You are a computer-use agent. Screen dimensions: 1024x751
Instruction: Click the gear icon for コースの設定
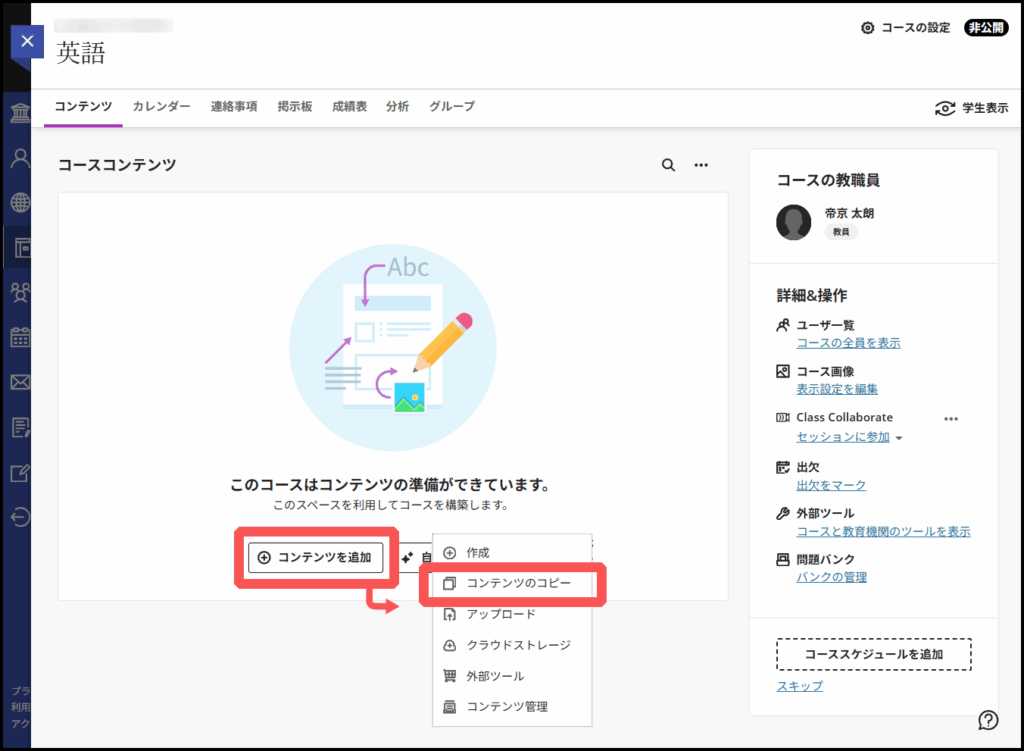click(867, 28)
